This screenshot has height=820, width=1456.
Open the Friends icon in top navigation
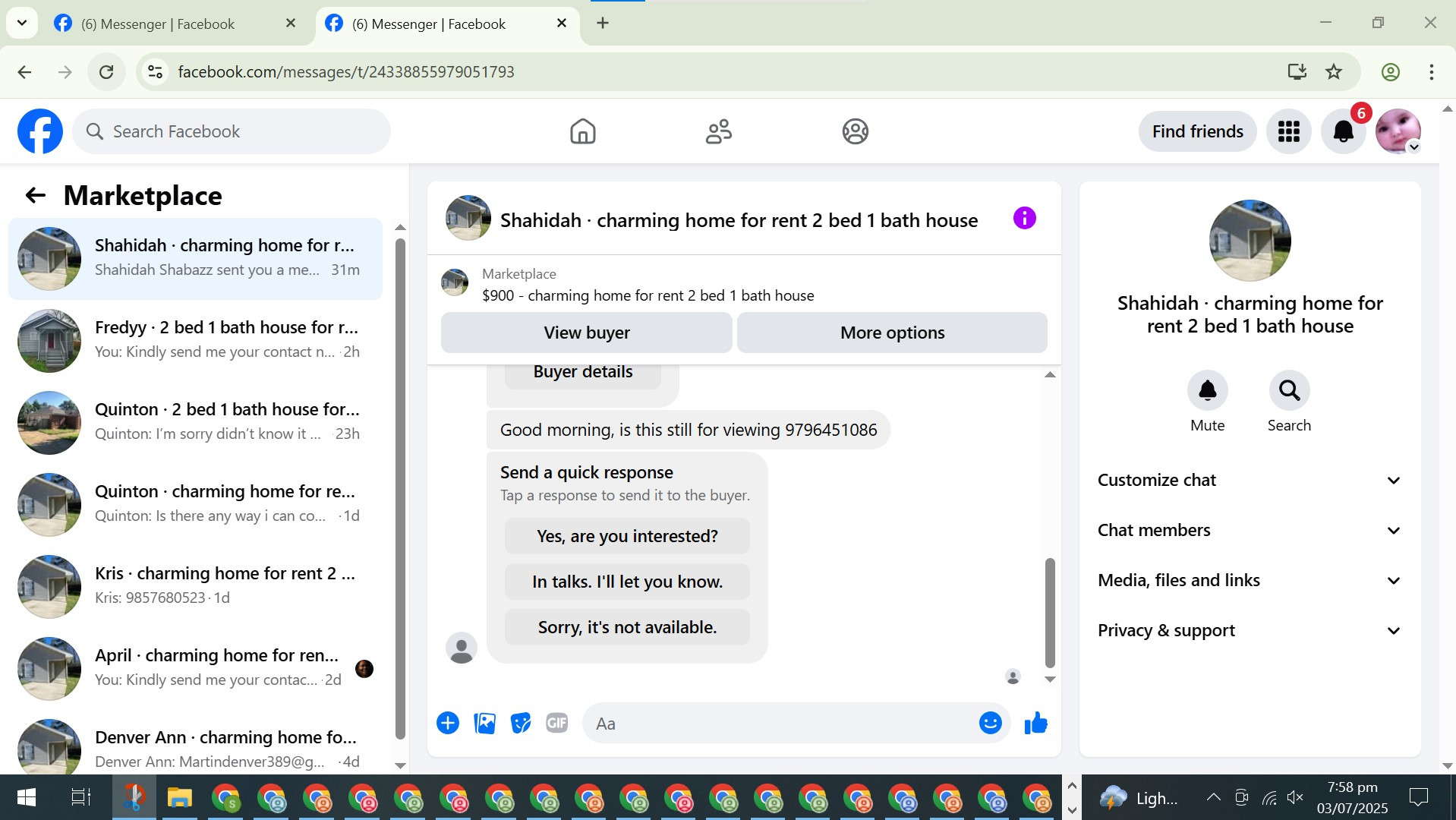point(718,131)
